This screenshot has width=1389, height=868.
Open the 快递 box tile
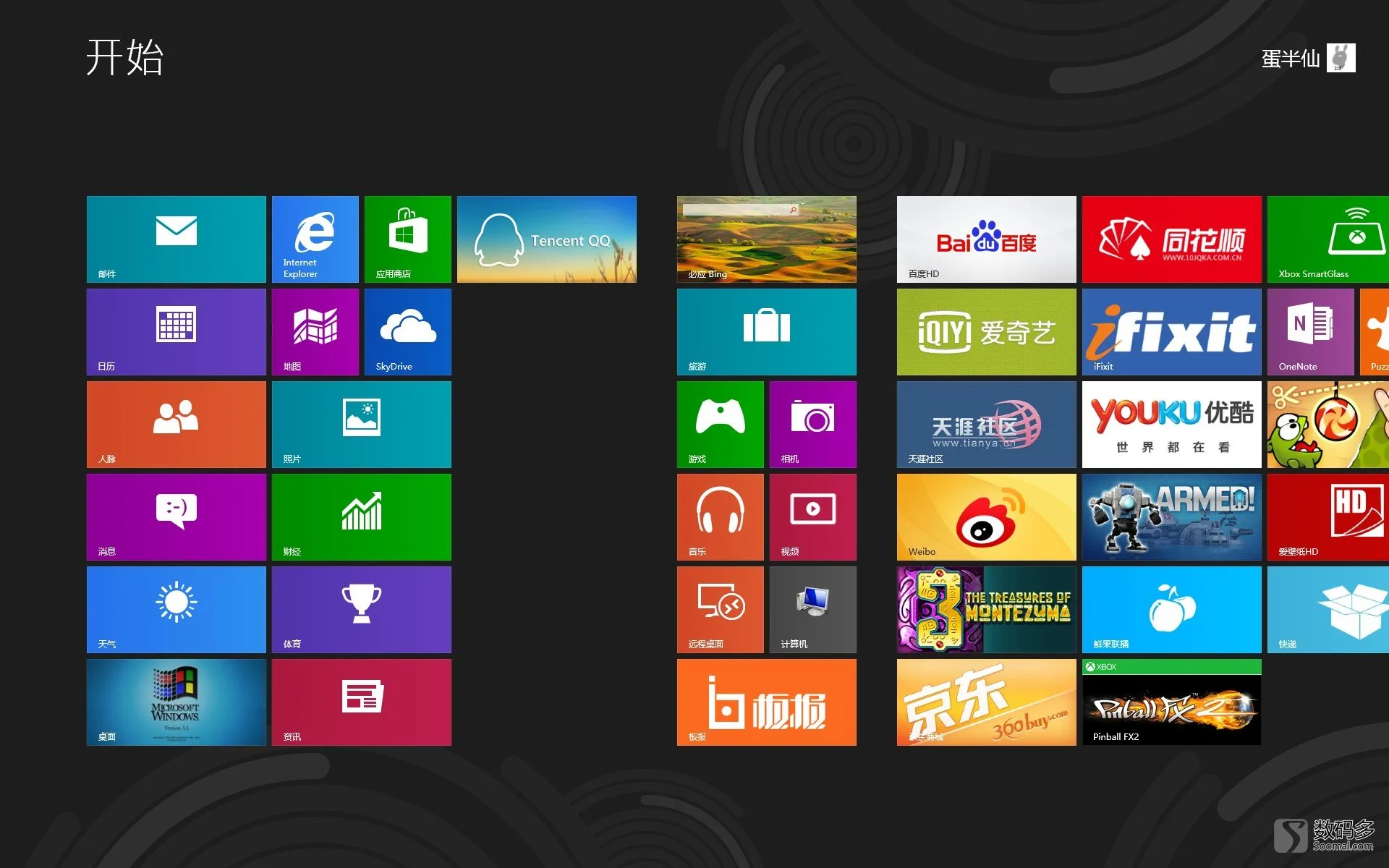click(1328, 610)
